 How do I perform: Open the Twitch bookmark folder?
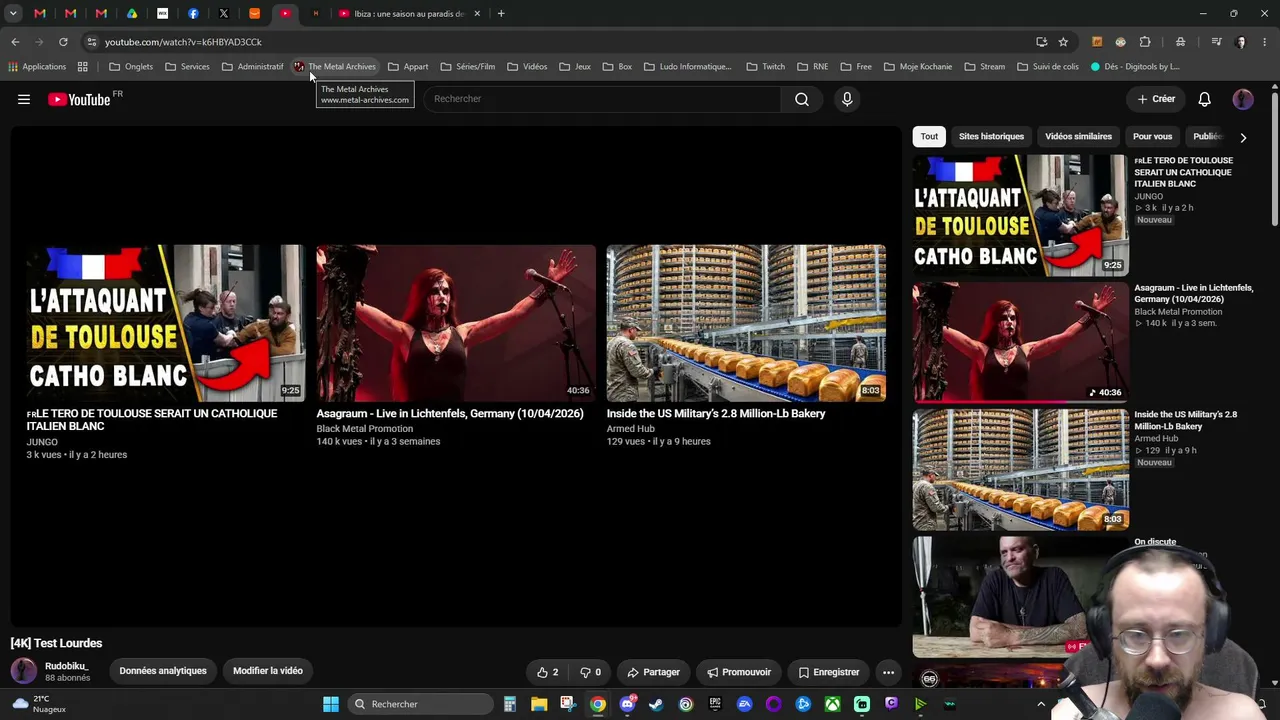pos(766,67)
